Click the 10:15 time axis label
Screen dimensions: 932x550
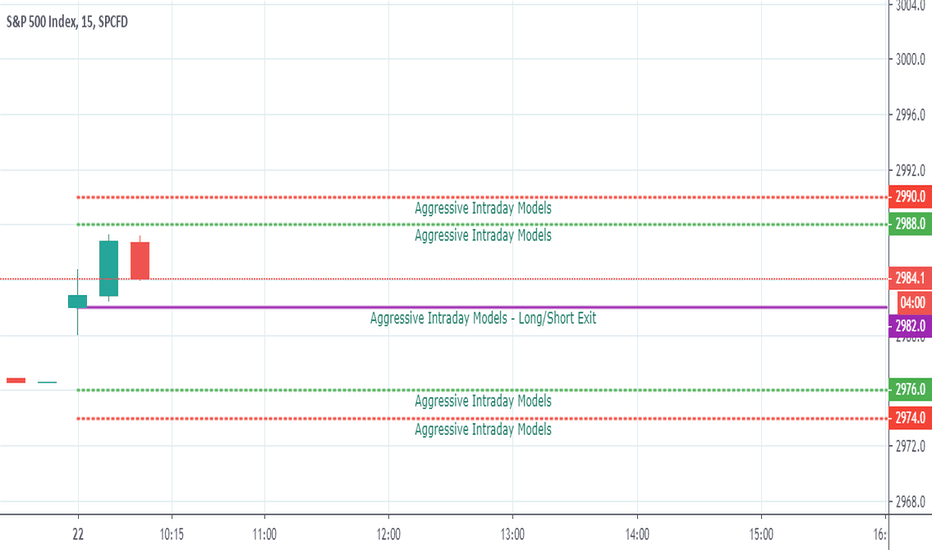(171, 535)
